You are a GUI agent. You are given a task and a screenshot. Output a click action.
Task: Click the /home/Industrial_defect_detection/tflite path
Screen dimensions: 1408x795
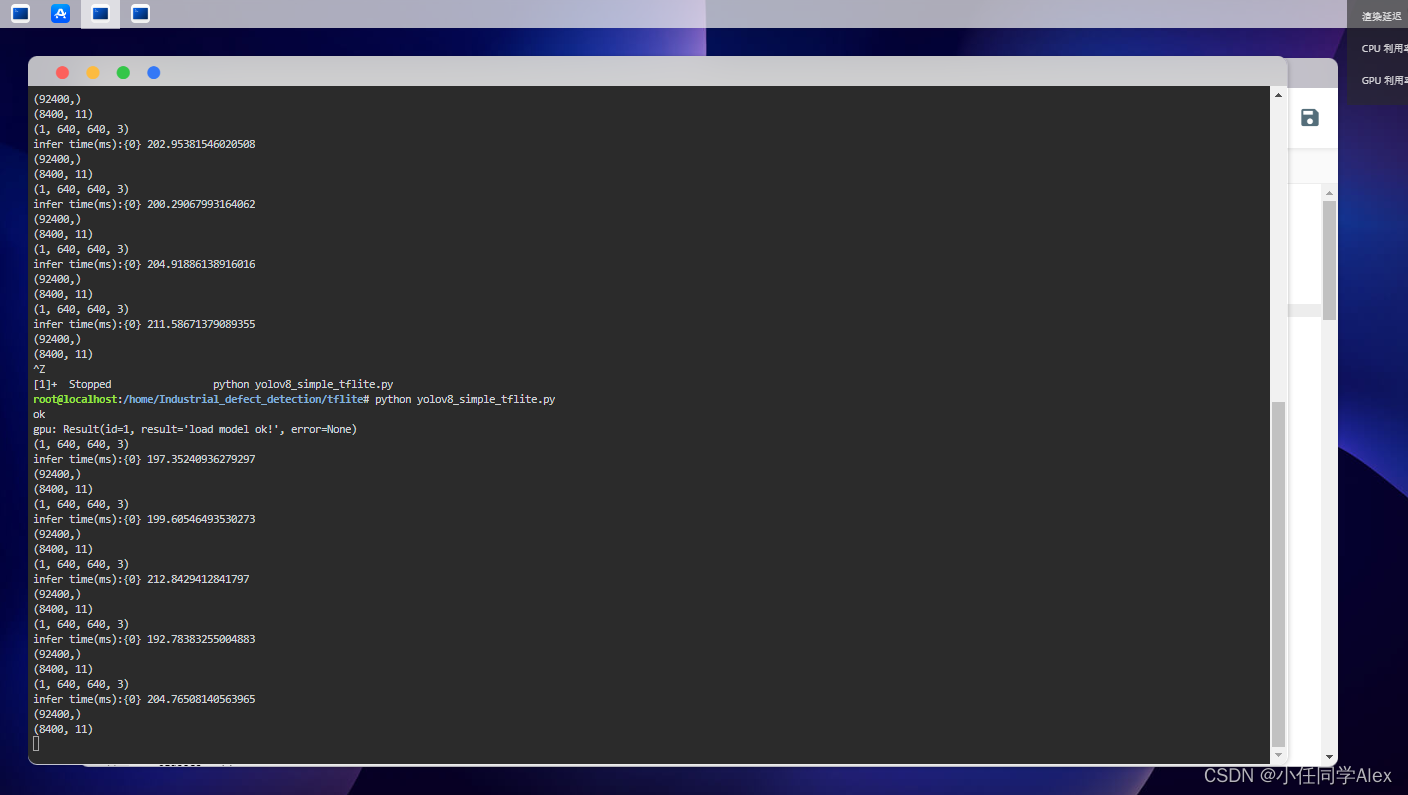(243, 399)
